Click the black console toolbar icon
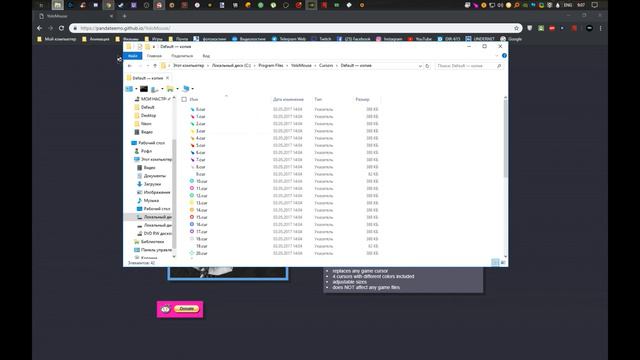This screenshot has width=640, height=360. (x=144, y=89)
